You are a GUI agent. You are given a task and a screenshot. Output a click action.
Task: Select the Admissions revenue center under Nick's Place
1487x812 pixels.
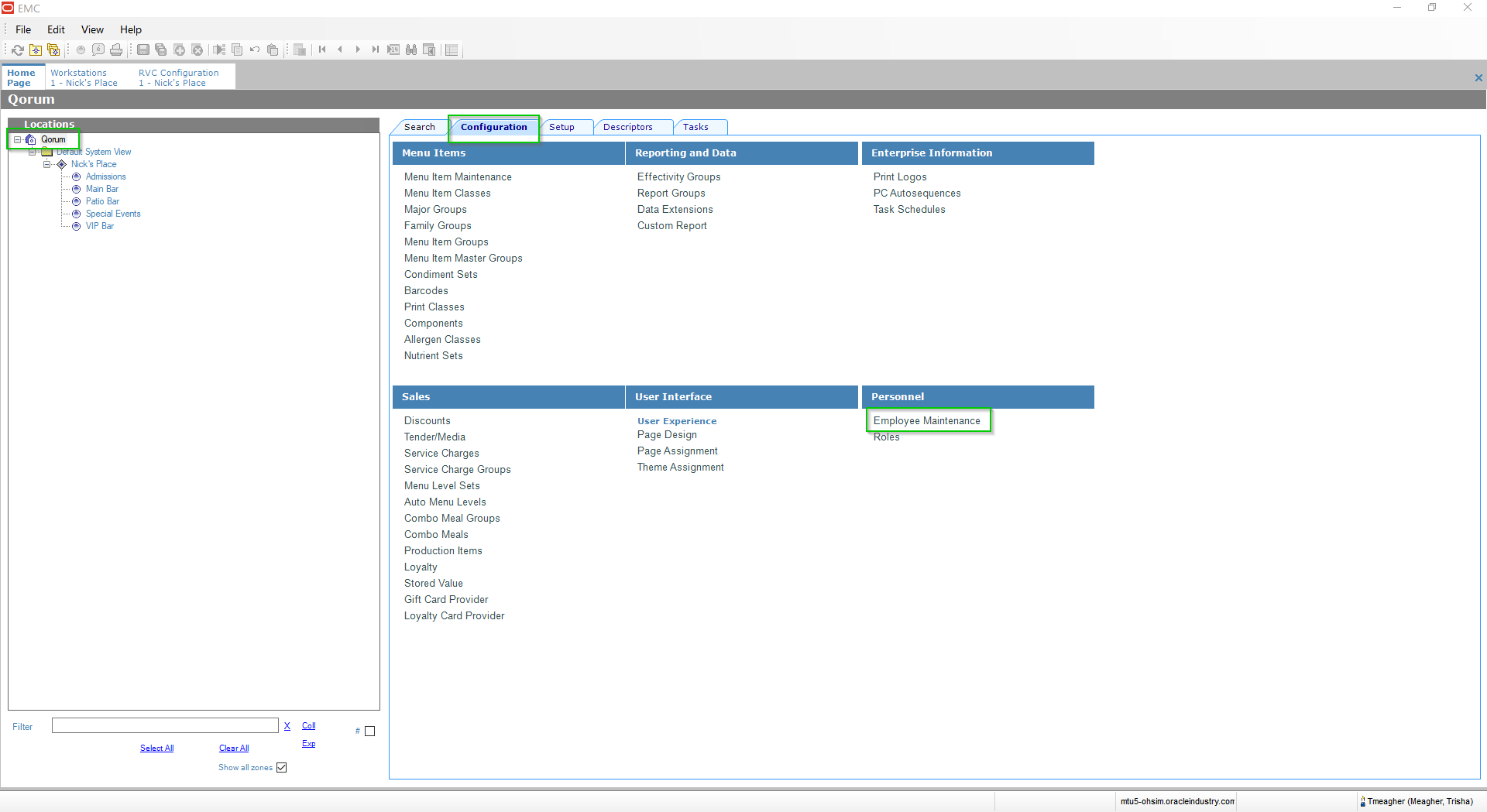tap(105, 176)
